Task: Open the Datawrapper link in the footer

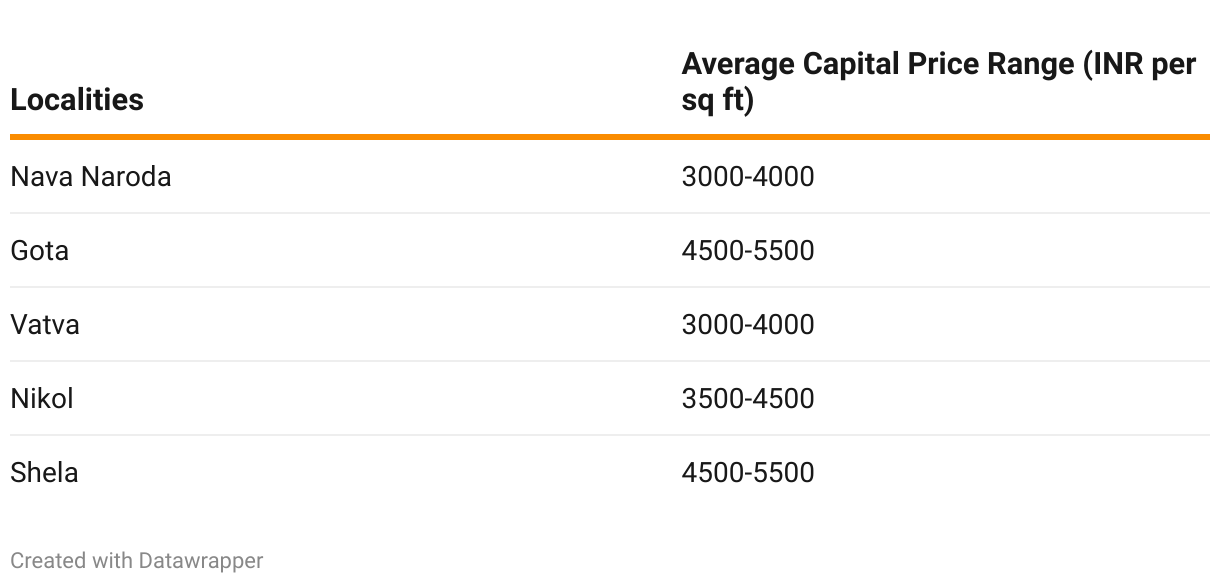Action: click(201, 561)
